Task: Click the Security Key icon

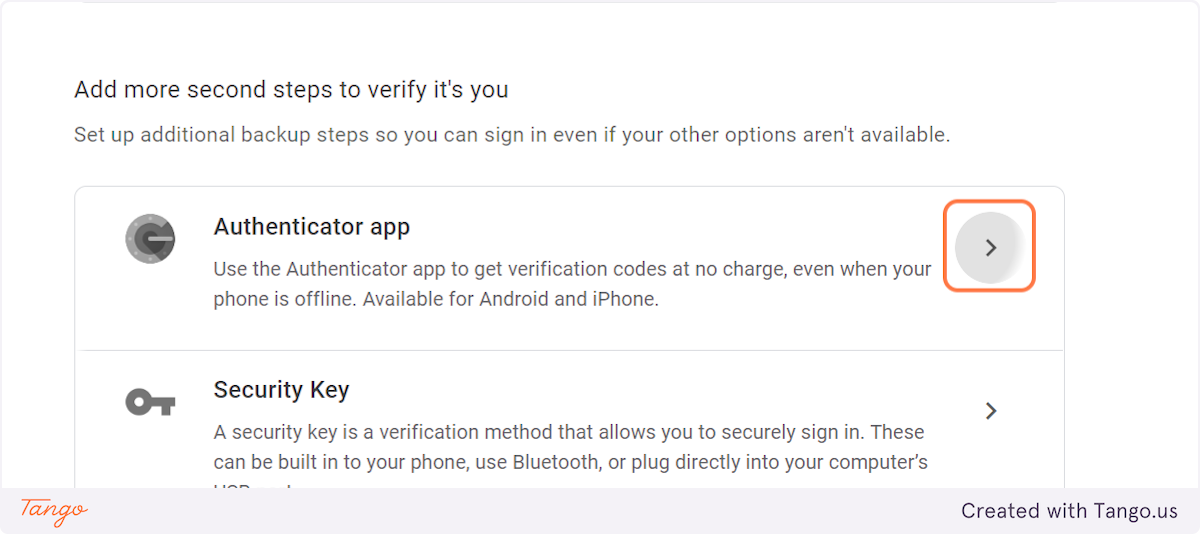Action: tap(150, 403)
